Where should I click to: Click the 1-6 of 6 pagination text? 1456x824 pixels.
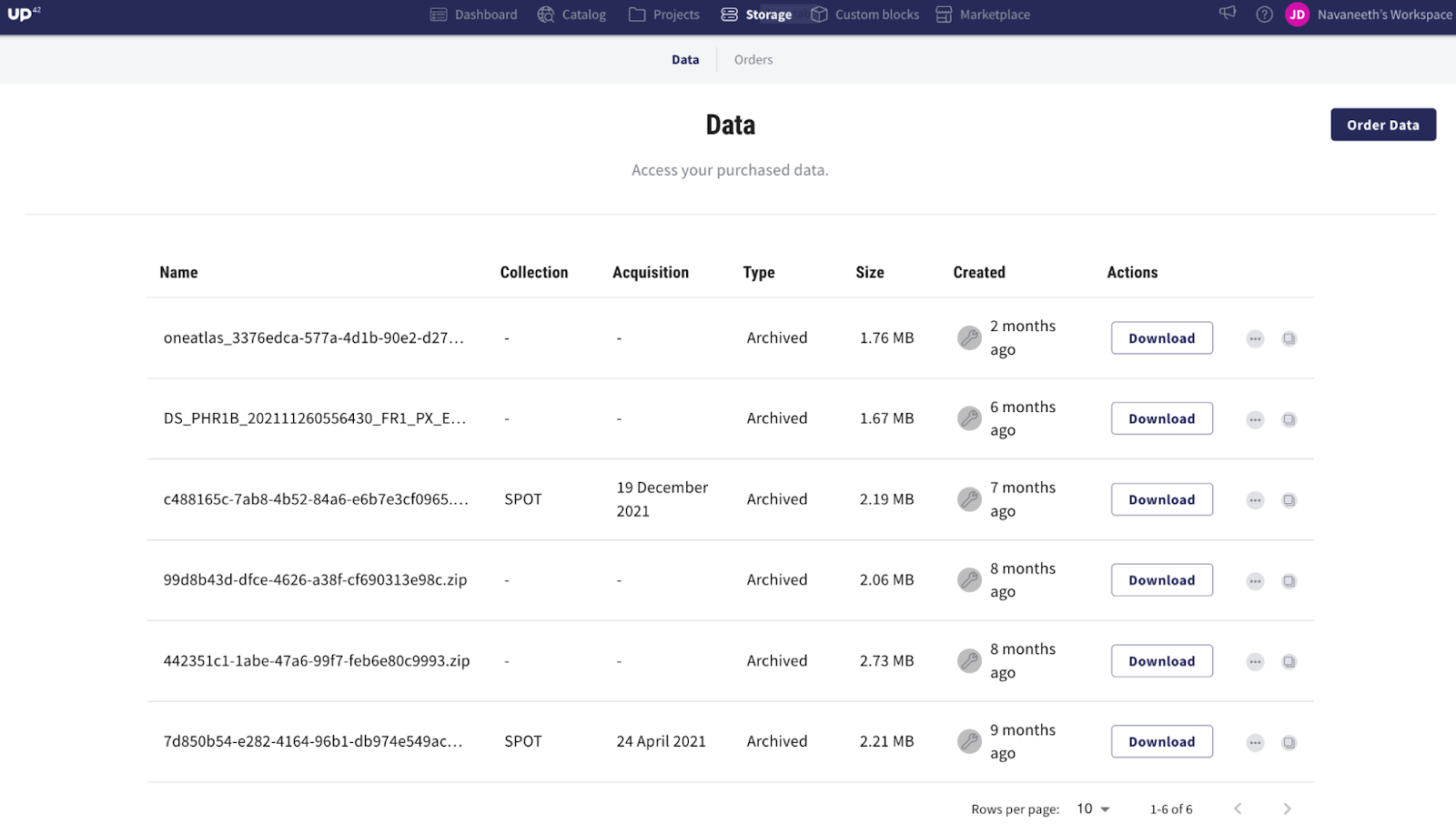tap(1171, 809)
